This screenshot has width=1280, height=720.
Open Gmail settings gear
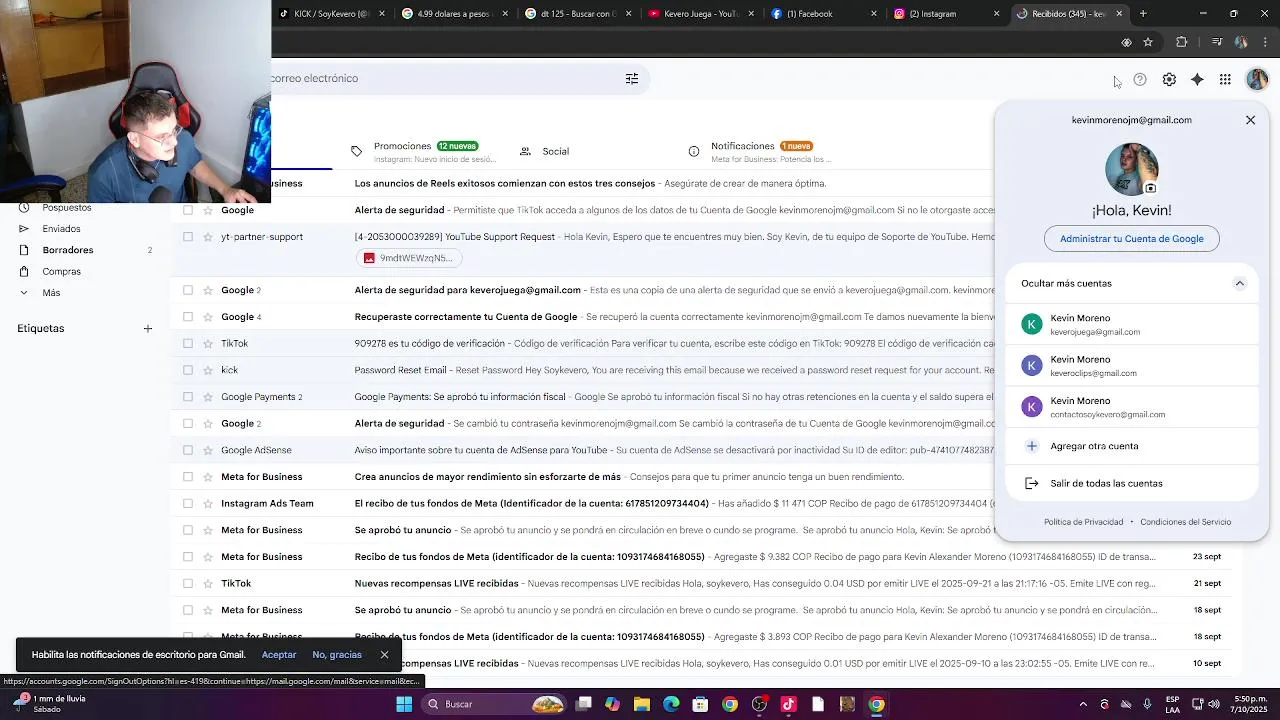point(1169,80)
